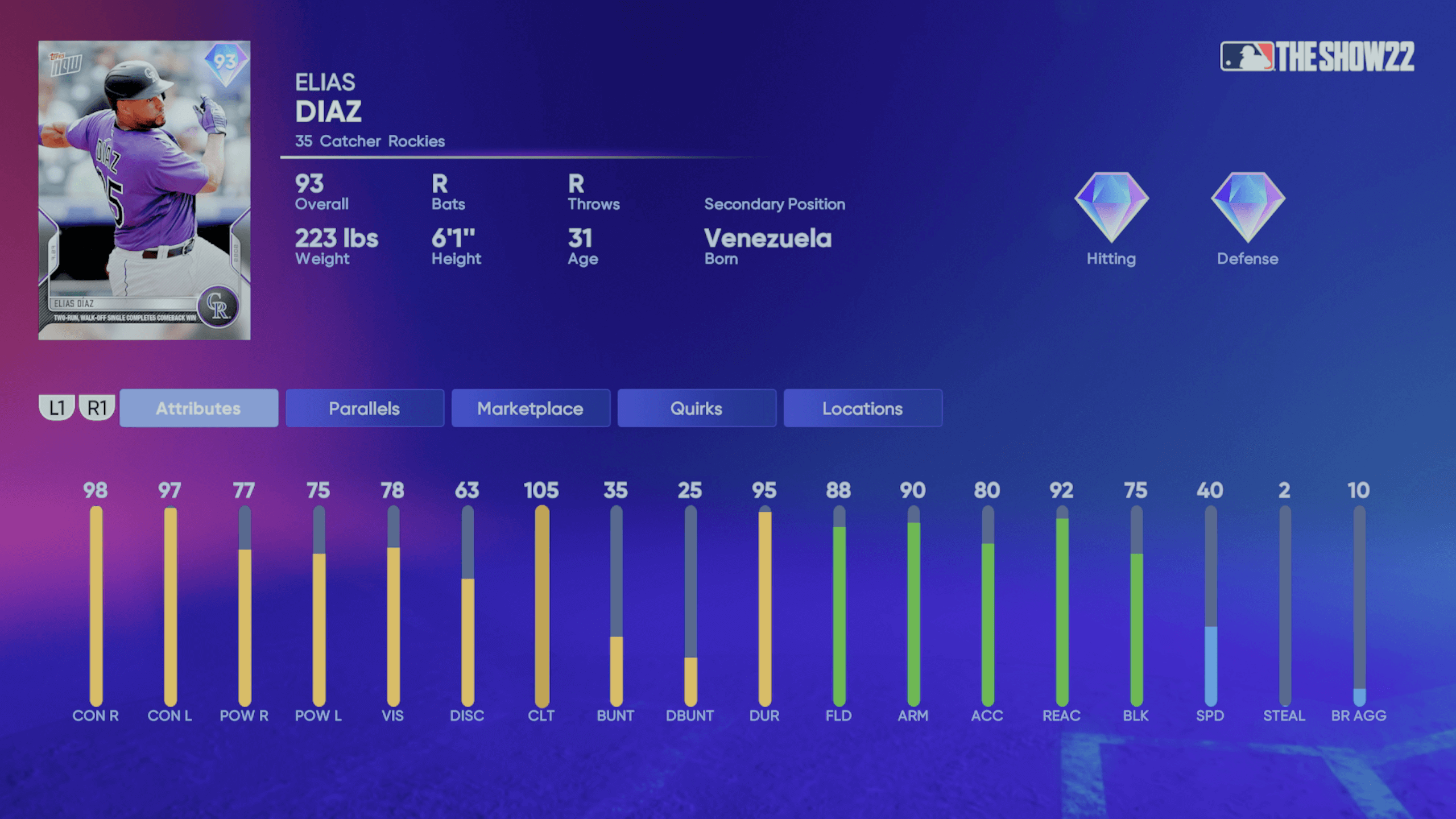
Task: Open the Parallels section
Action: pos(364,408)
